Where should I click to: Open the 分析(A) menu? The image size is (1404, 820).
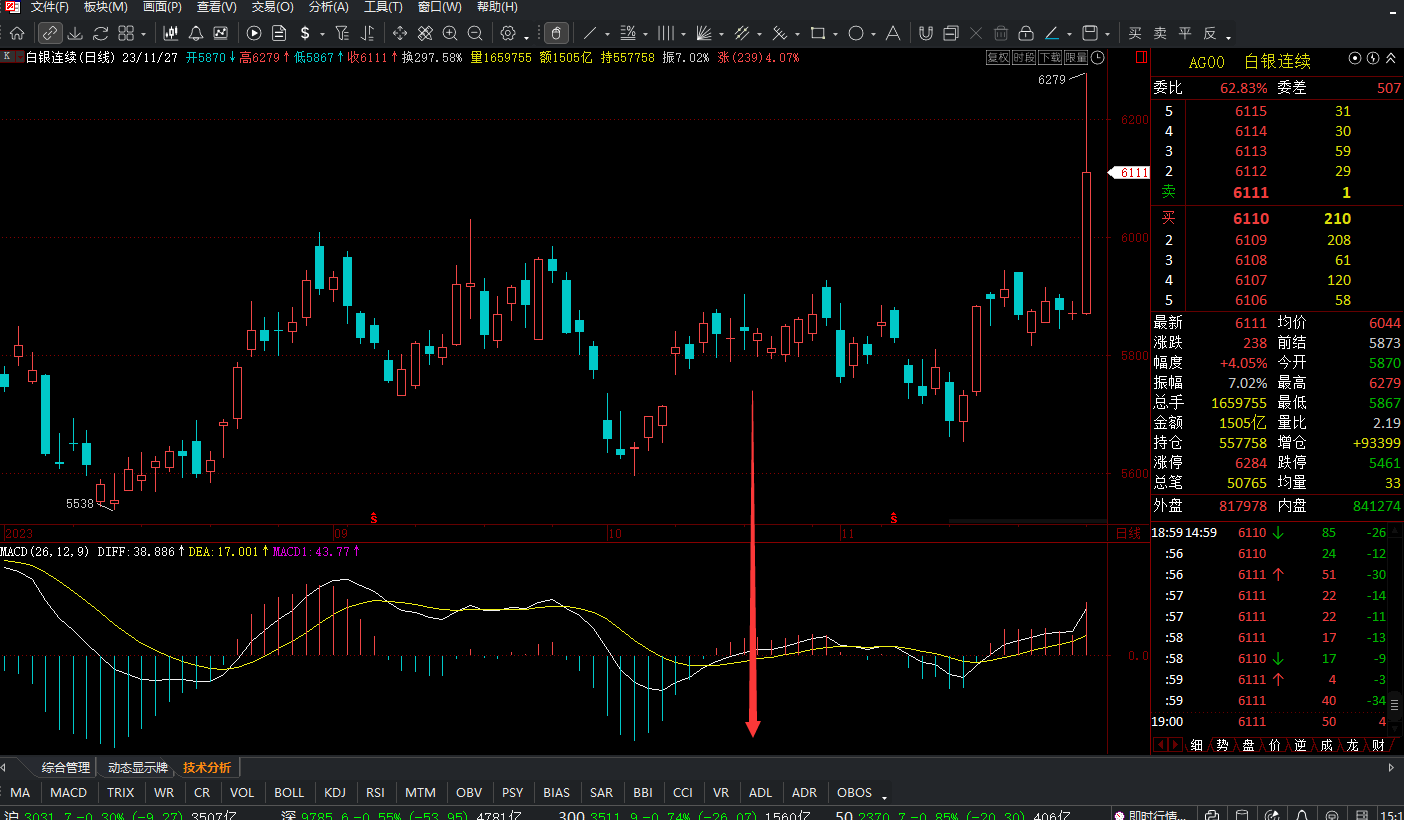pyautogui.click(x=329, y=7)
